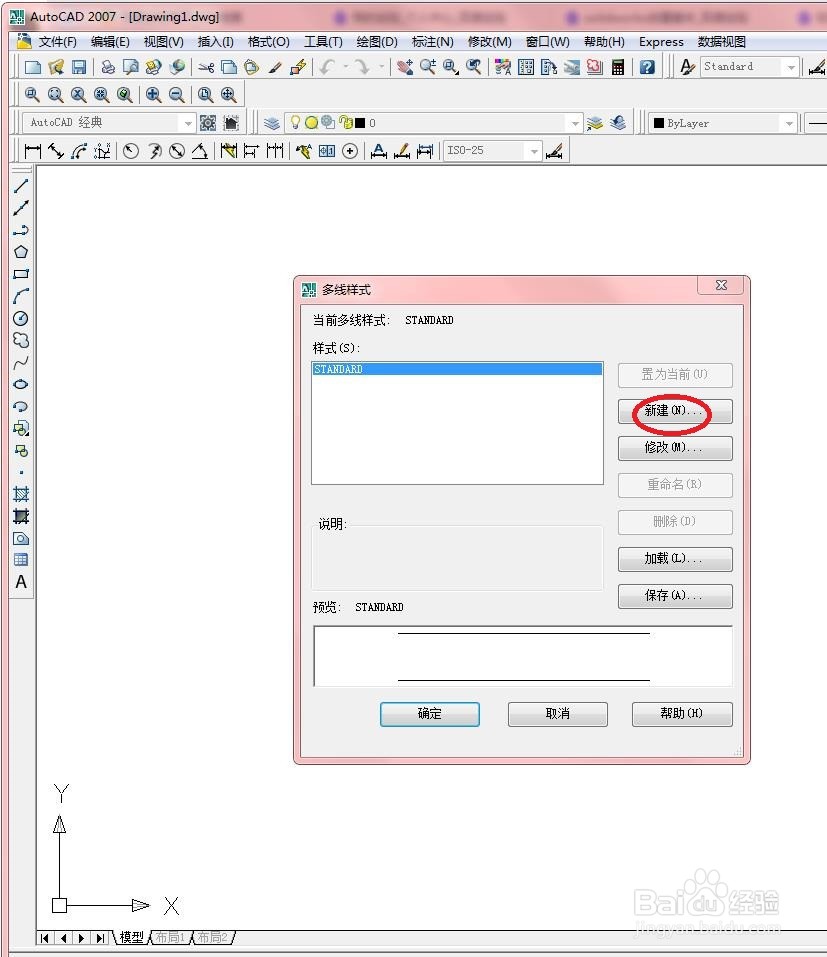Expand the ByLayer color dropdown
Screen dimensions: 827x957
789,123
